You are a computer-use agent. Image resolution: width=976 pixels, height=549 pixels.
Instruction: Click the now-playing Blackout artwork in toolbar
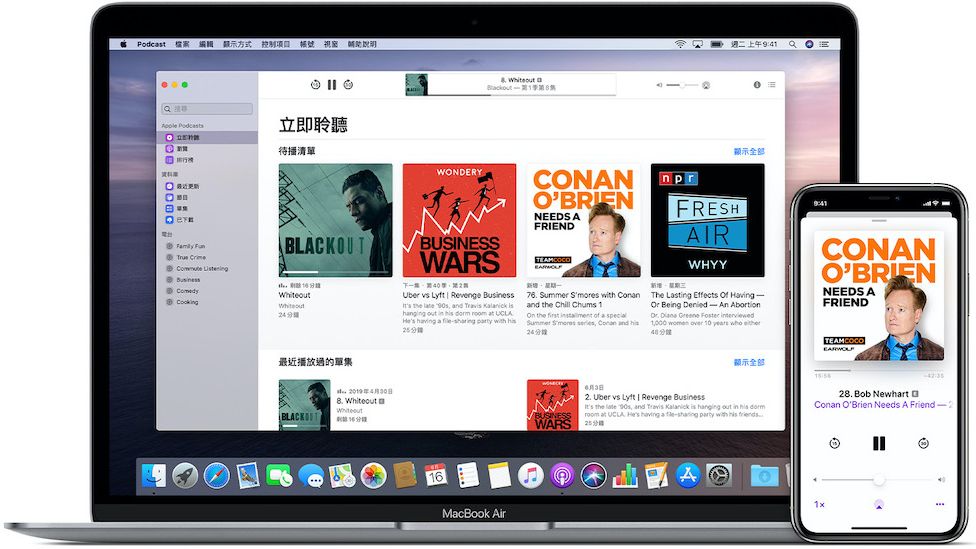(x=416, y=85)
